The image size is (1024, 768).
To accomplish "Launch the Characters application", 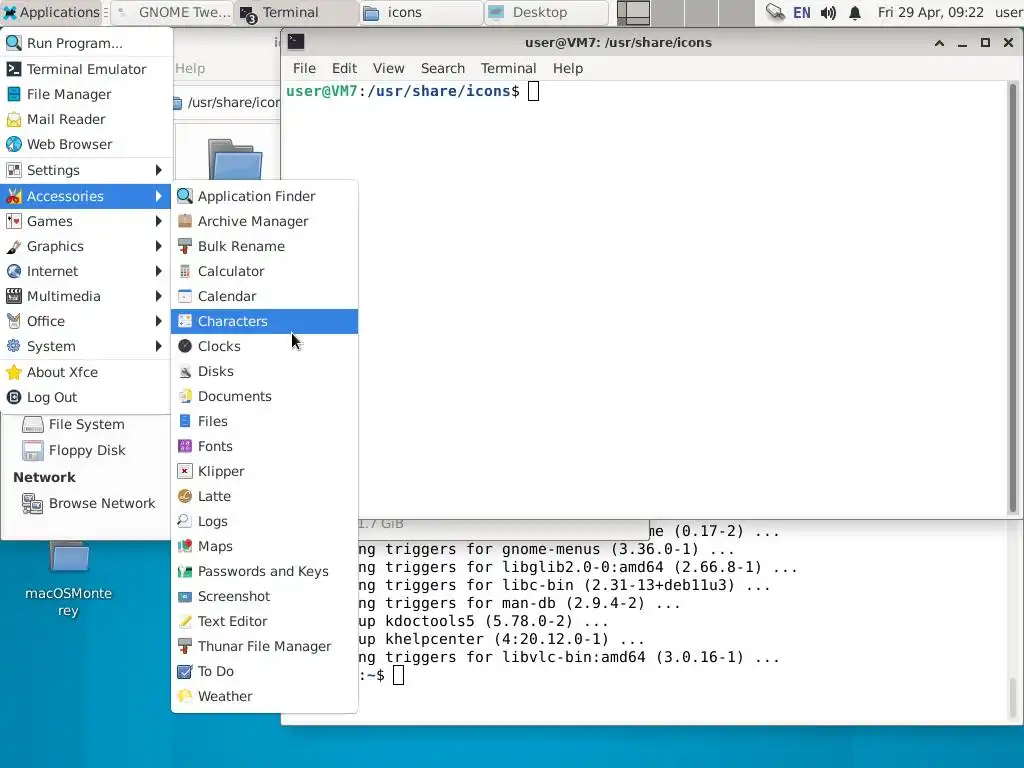I will (x=264, y=321).
